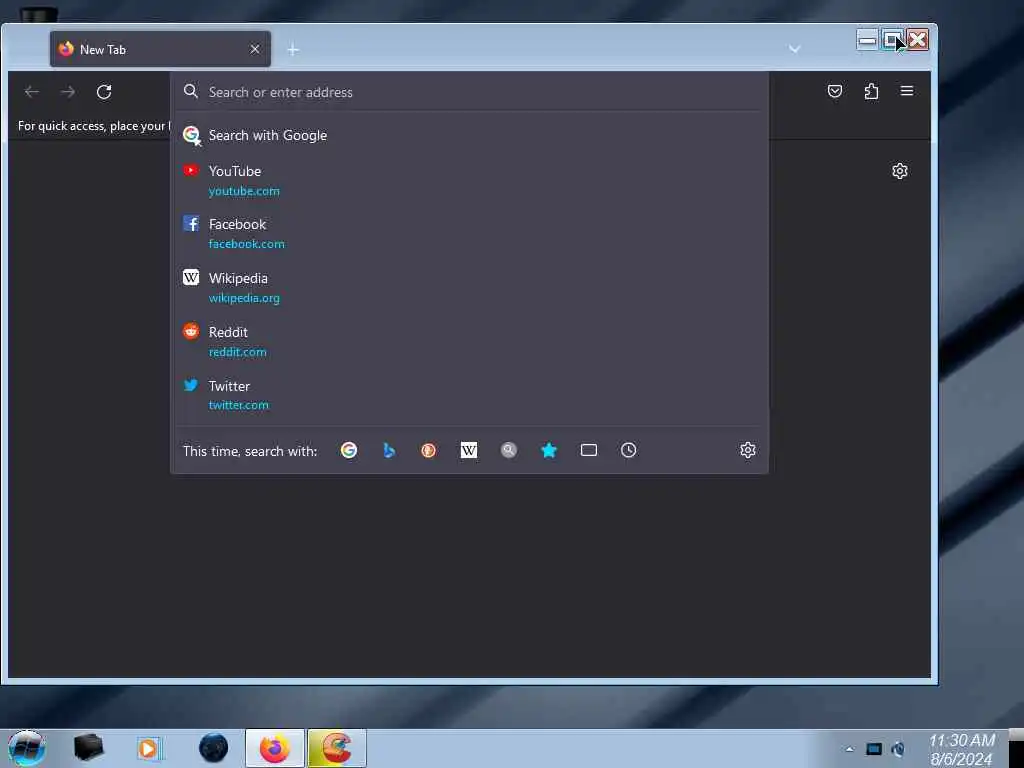Click the wikipedia.org address text

(244, 298)
